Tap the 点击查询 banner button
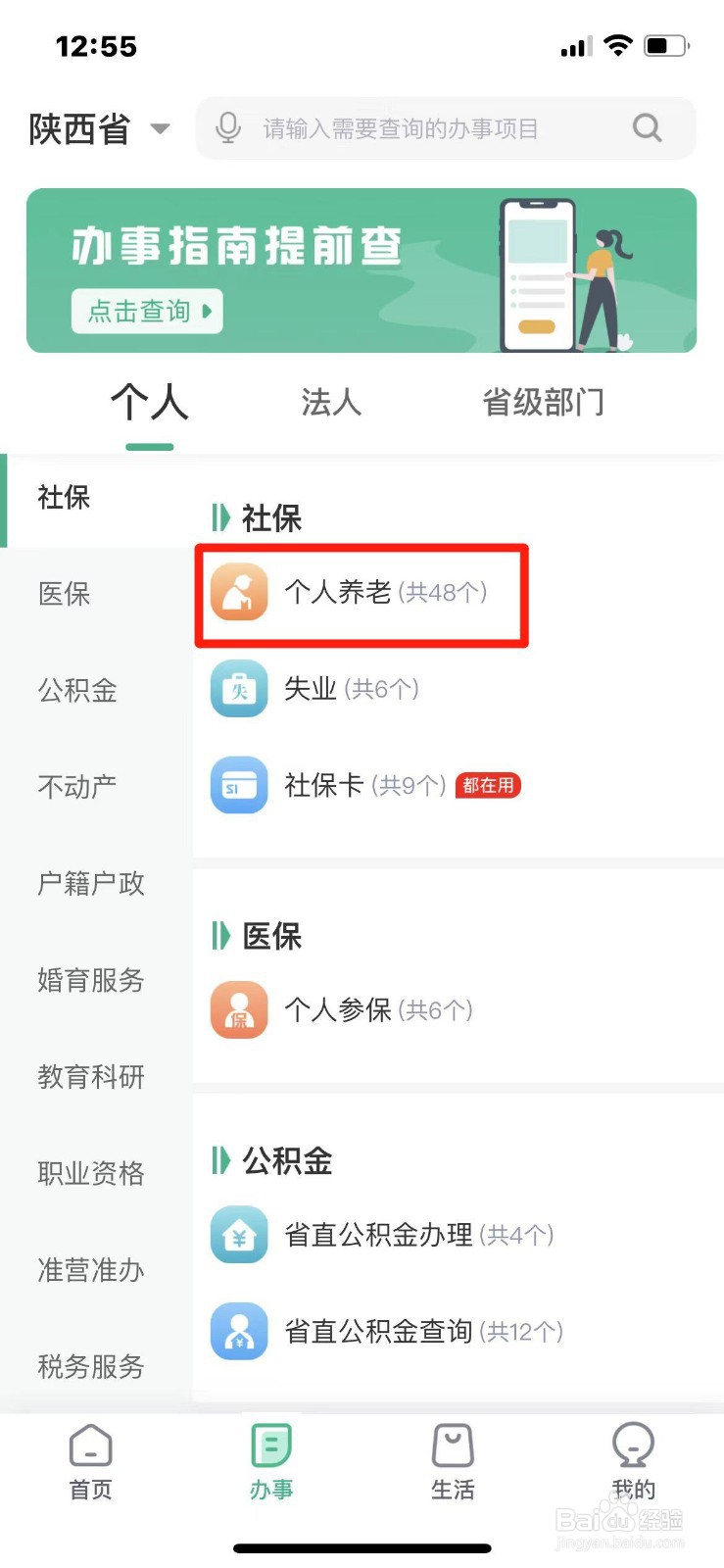The height and width of the screenshot is (1568, 724). point(147,312)
